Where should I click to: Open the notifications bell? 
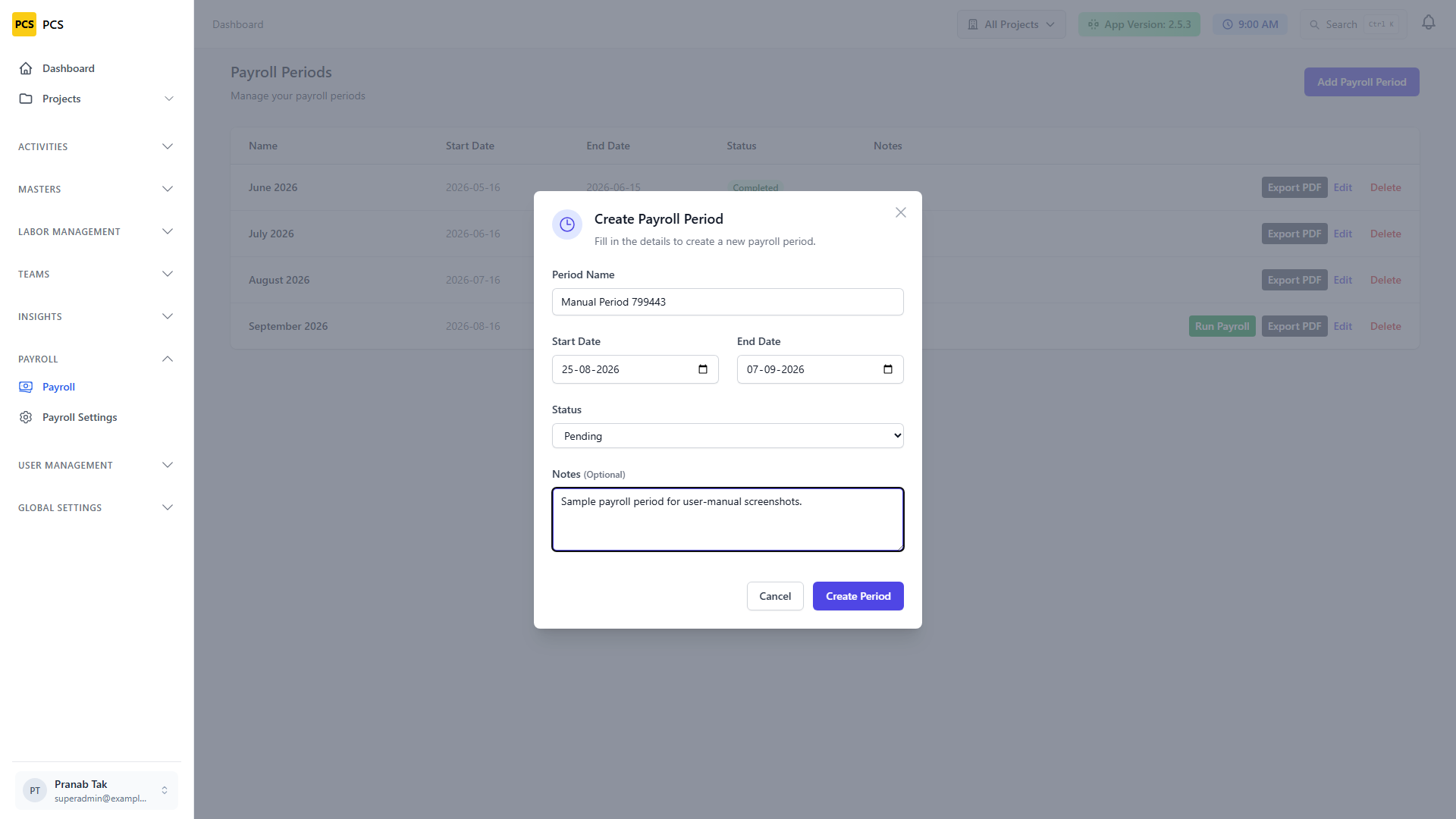(1429, 23)
